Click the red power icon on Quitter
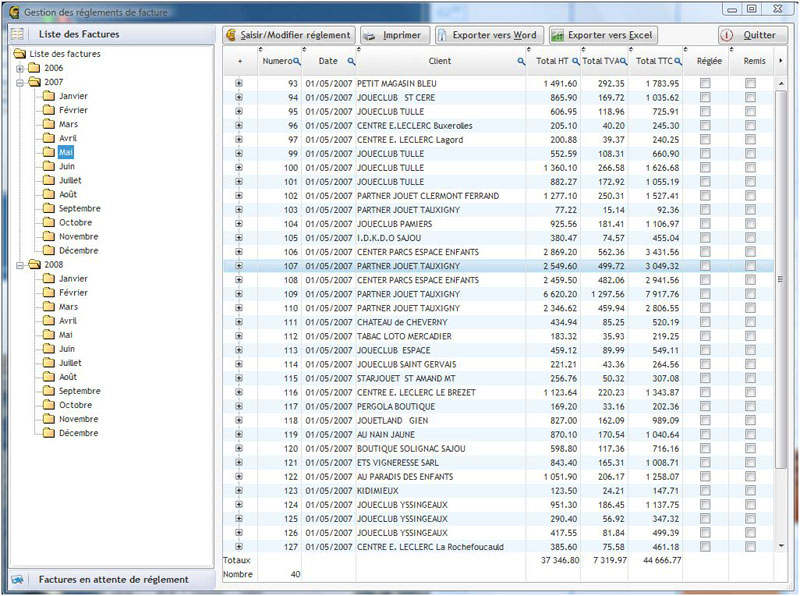Viewport: 800px width, 596px height. click(x=727, y=35)
